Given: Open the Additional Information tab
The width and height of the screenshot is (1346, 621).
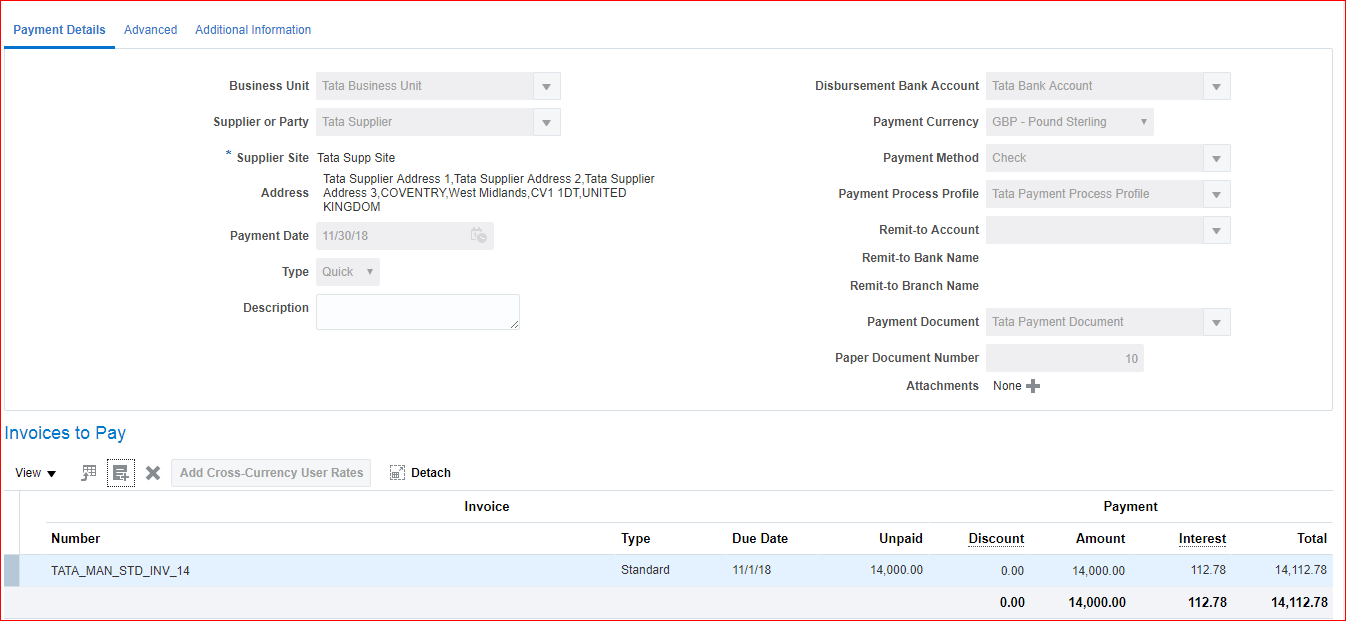Looking at the screenshot, I should pyautogui.click(x=253, y=30).
